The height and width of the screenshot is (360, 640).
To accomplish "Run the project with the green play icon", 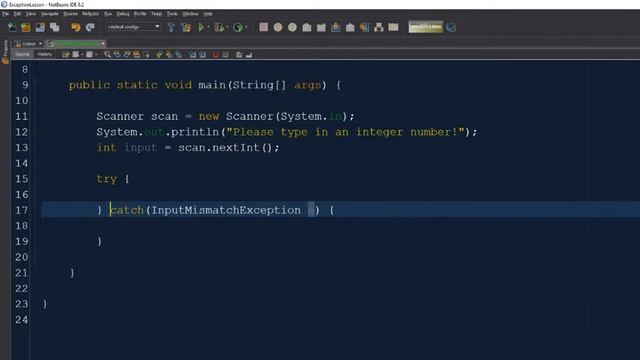I will (201, 27).
